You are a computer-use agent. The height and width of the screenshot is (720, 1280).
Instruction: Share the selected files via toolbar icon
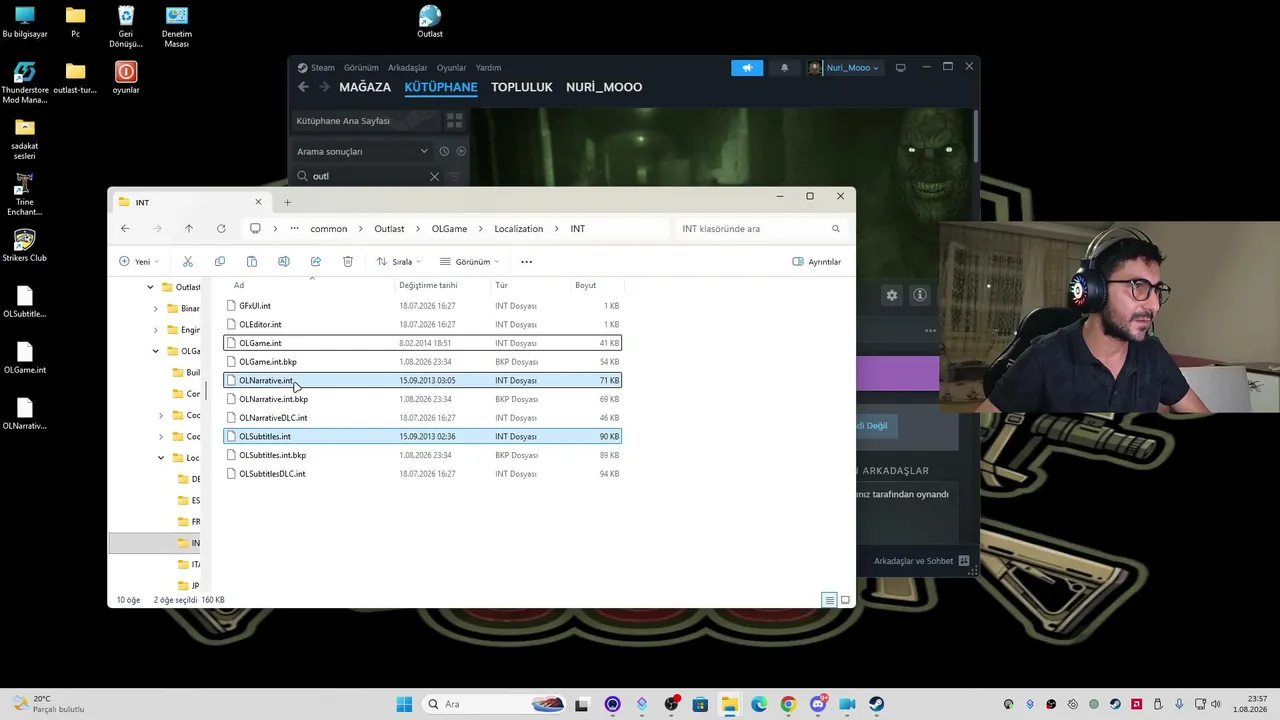316,262
